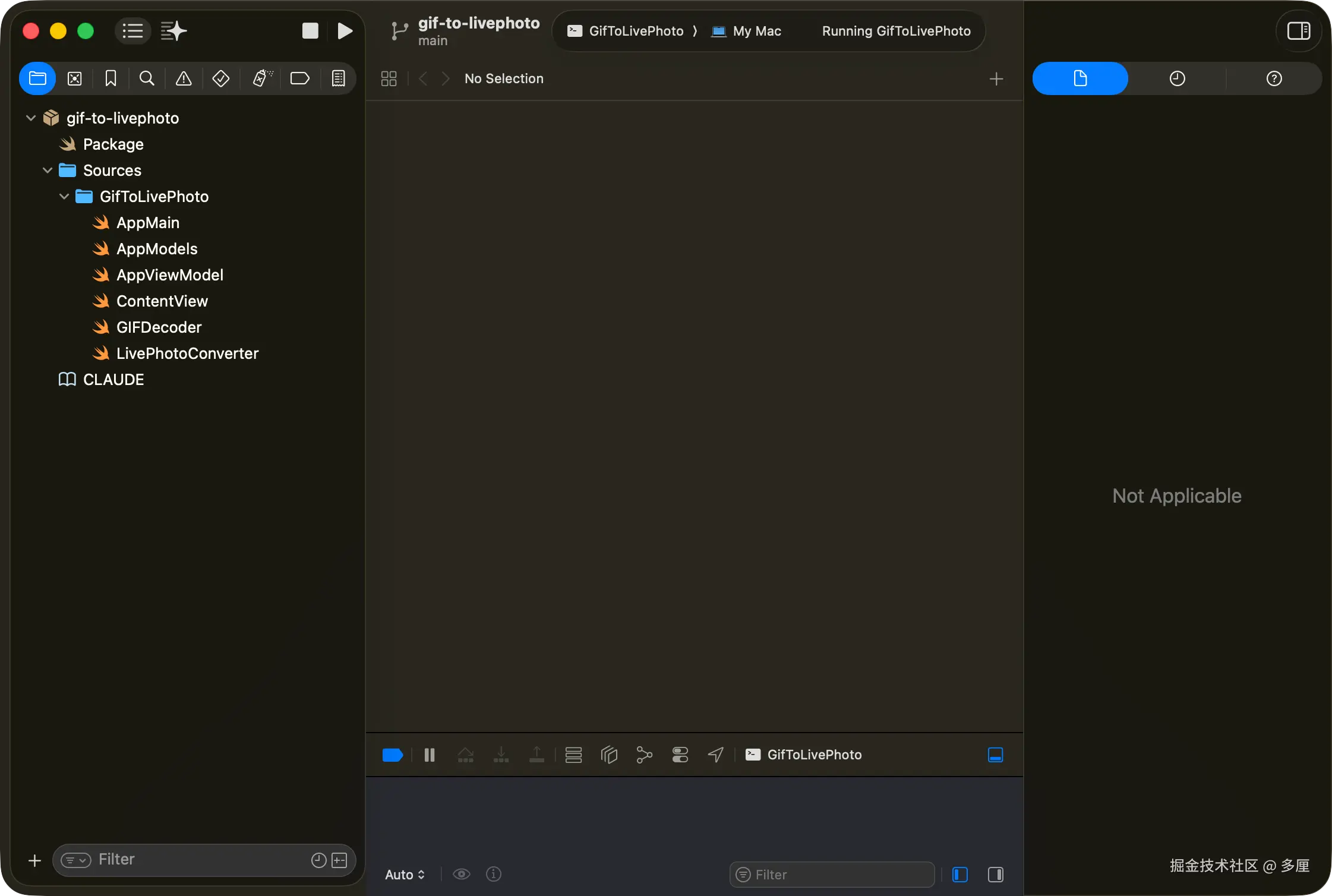Toggle breakpoints activation in debug bar
Viewport: 1332px width, 896px height.
click(x=392, y=755)
